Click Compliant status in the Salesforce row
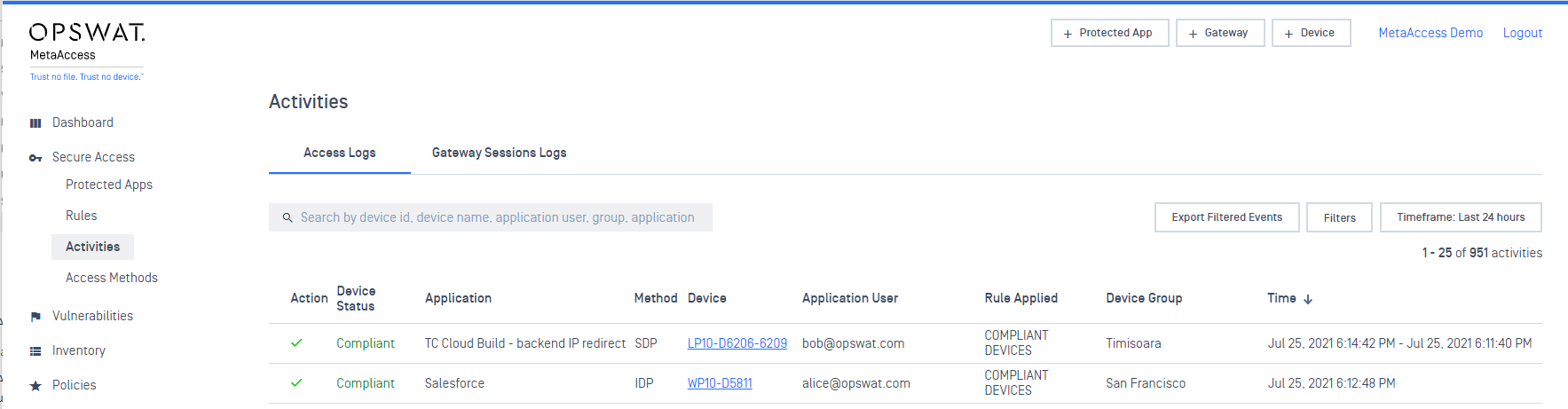The image size is (1568, 409). point(366,383)
